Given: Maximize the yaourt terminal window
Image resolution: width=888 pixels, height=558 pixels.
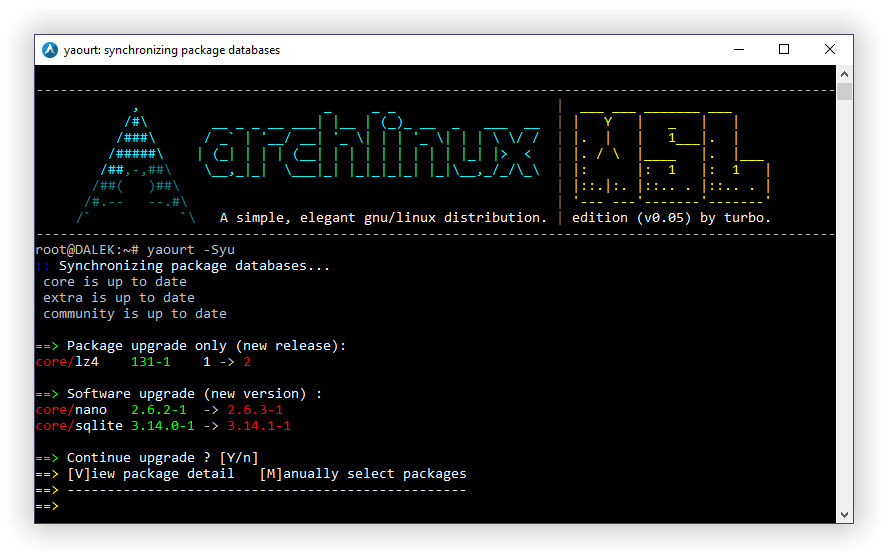Looking at the screenshot, I should 784,49.
